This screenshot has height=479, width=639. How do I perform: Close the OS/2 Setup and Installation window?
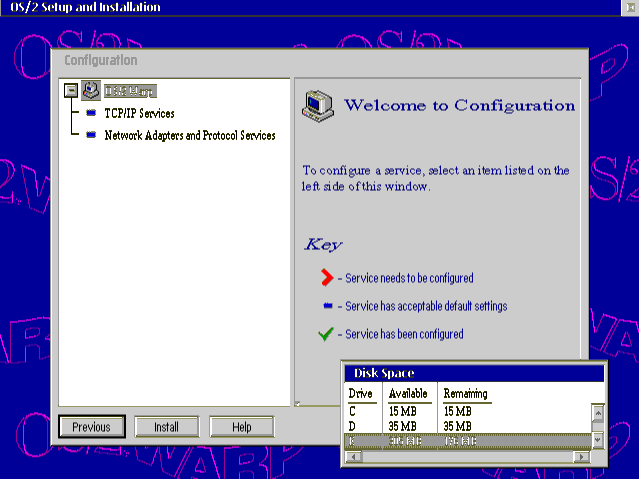(x=630, y=8)
